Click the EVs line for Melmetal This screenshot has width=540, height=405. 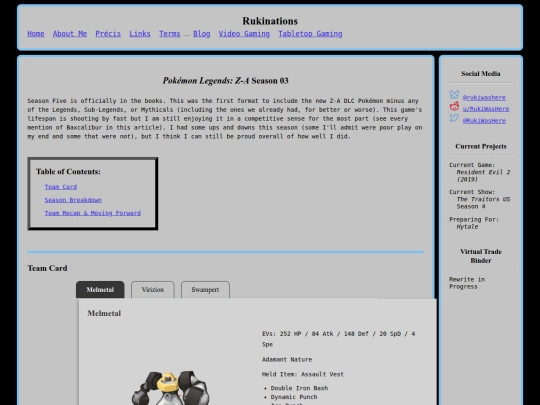pyautogui.click(x=339, y=339)
